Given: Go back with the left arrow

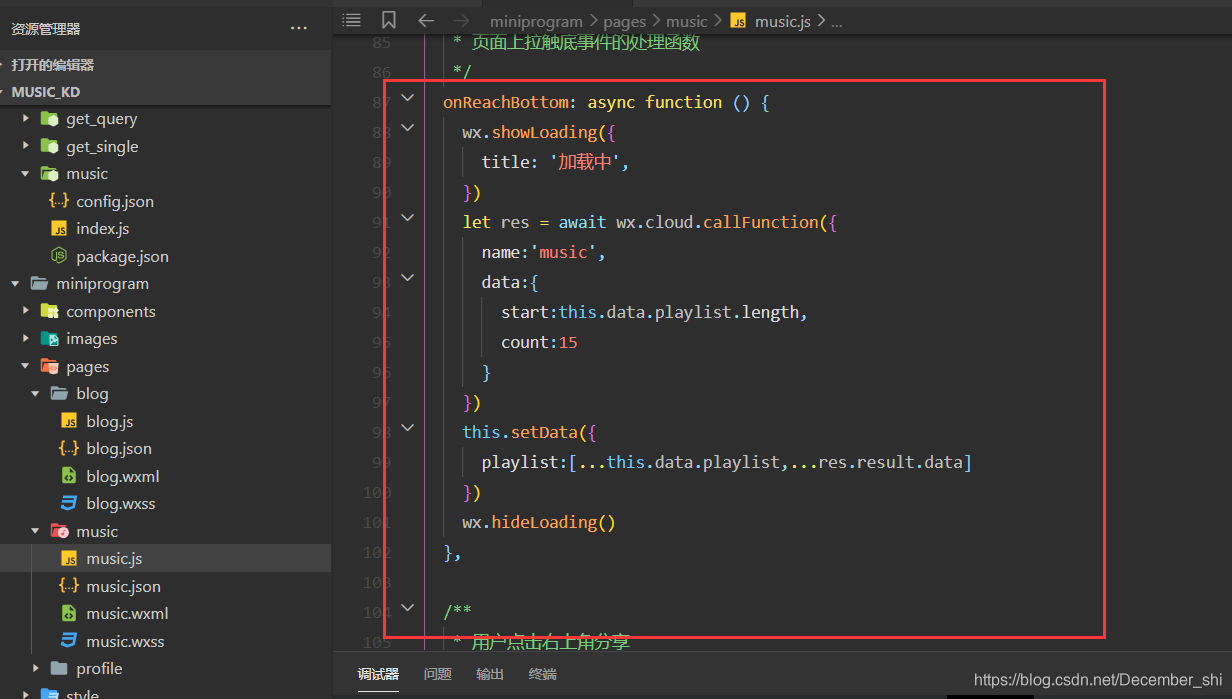Looking at the screenshot, I should pyautogui.click(x=427, y=20).
